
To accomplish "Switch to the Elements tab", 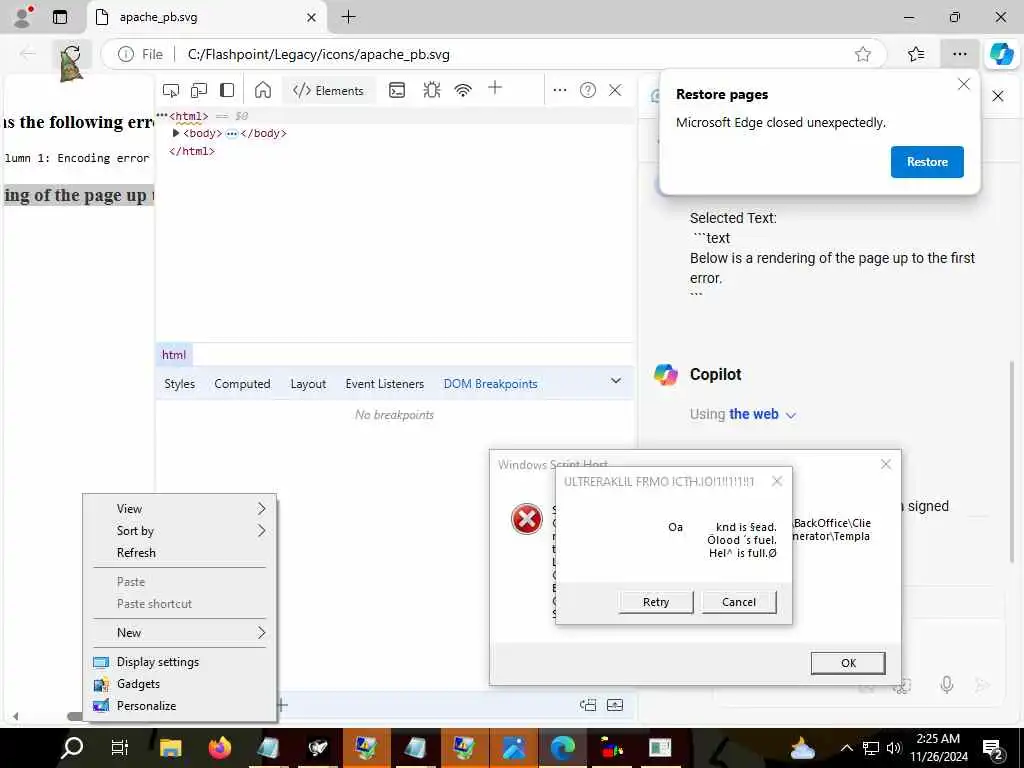I will click(328, 91).
